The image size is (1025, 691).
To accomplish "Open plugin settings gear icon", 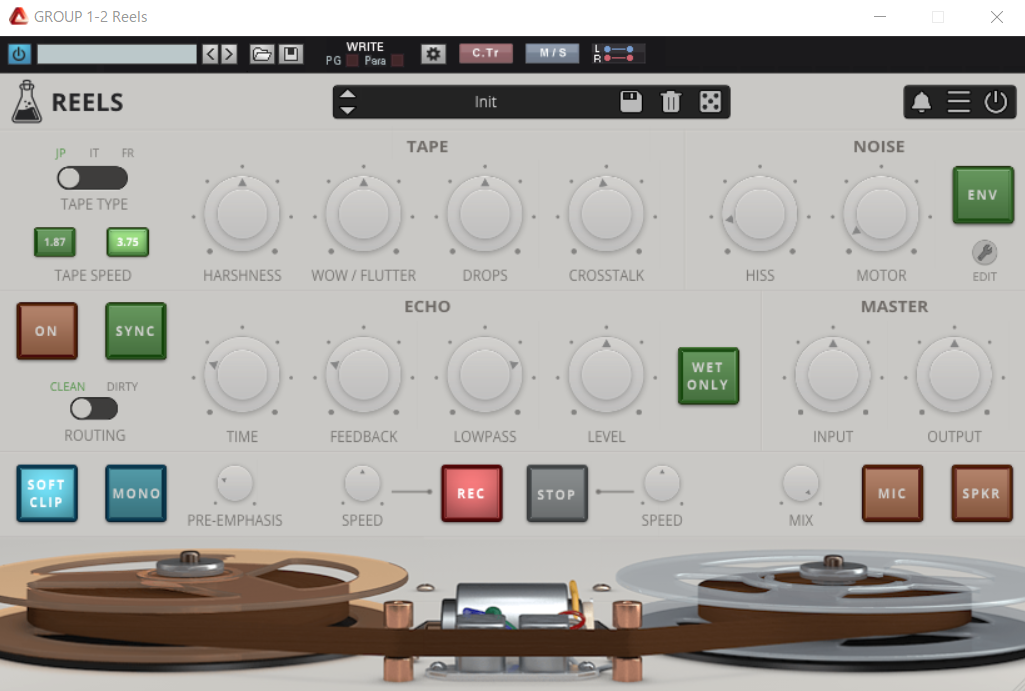I will click(x=433, y=54).
